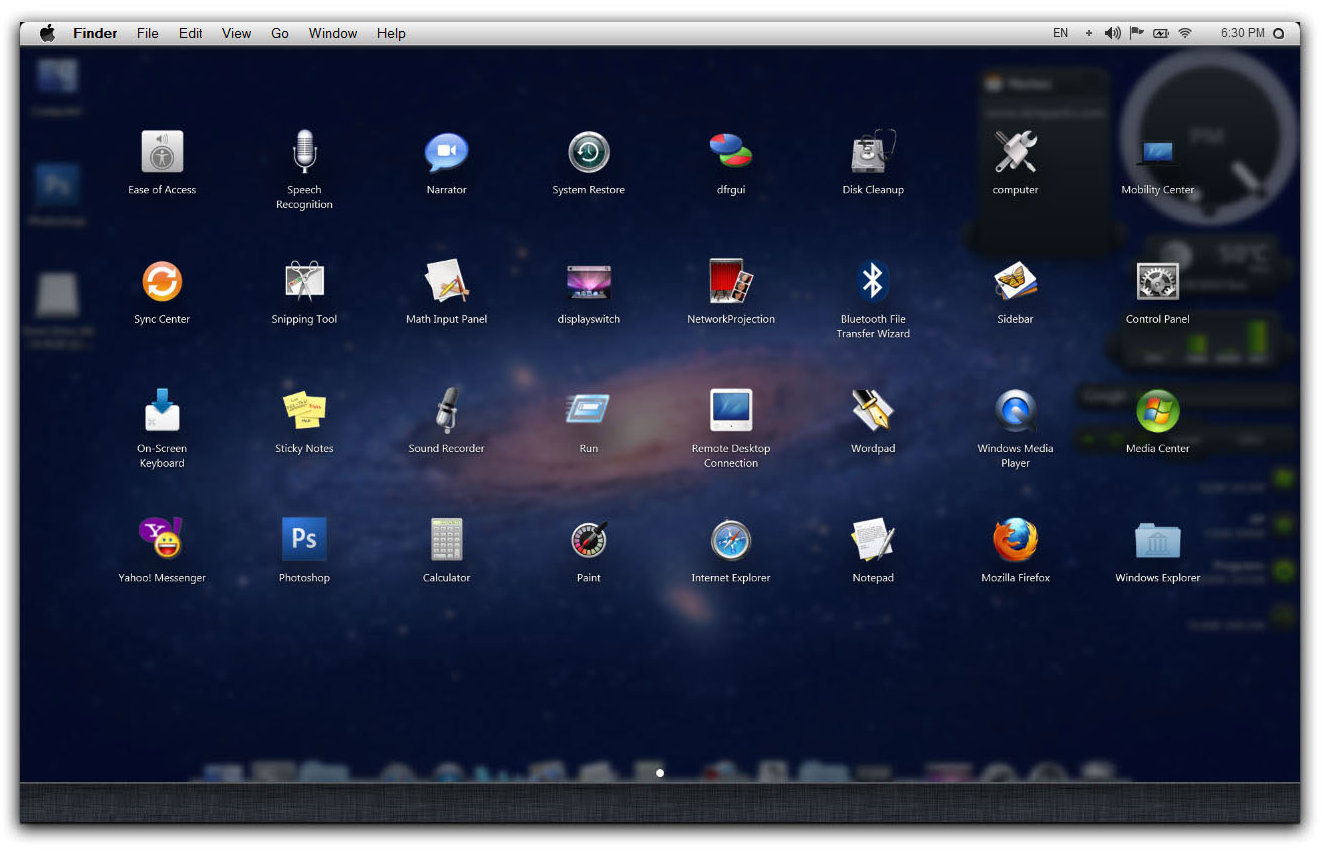Open Windows Media Player icon

point(1015,411)
